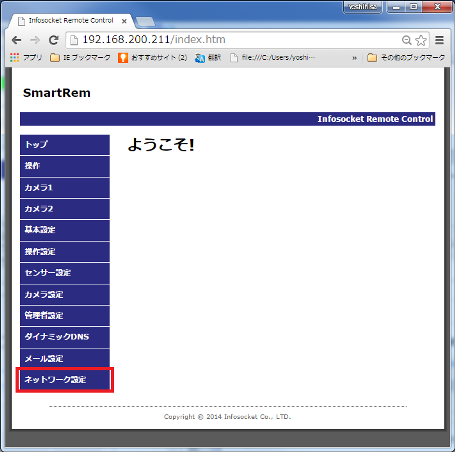Open the IE ブックマーク folder
455x452 pixels.
[80, 58]
